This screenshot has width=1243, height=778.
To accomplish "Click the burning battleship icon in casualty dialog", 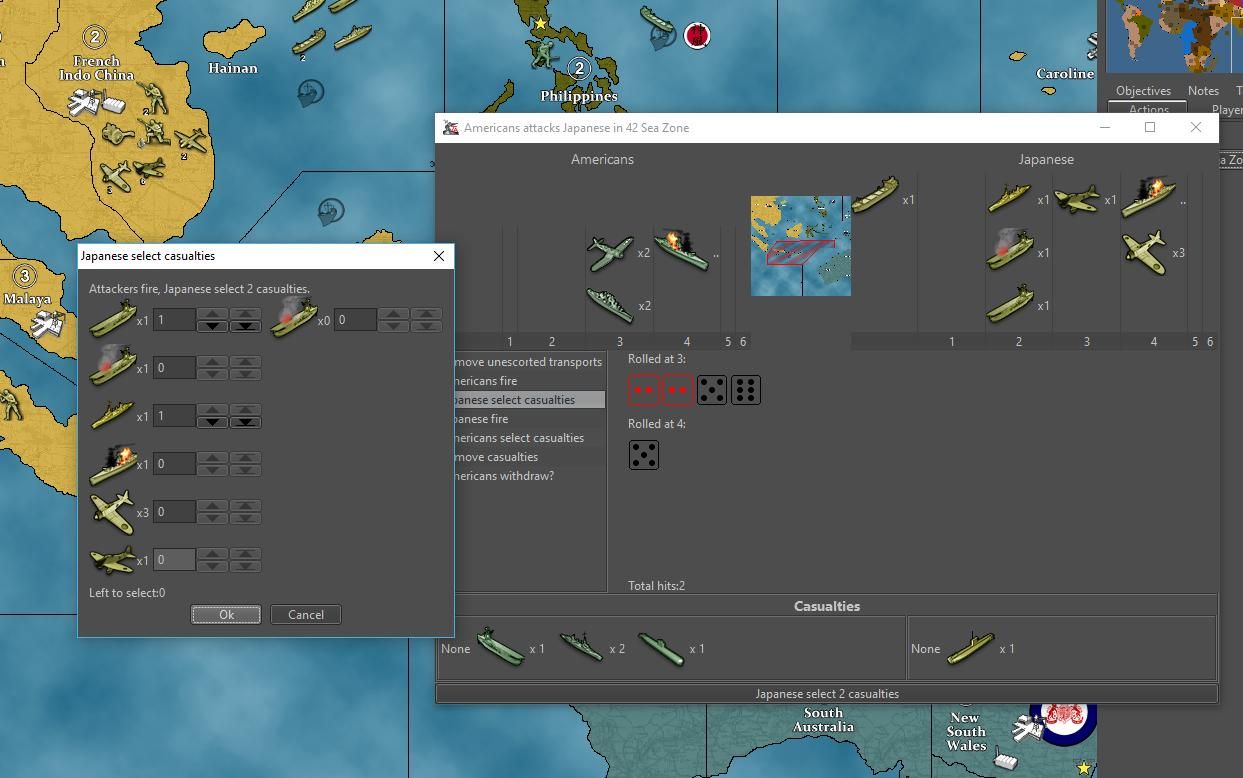I will point(112,464).
